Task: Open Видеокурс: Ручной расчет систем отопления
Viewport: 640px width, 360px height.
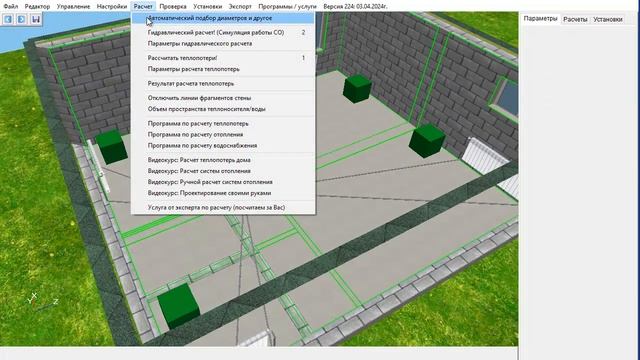Action: coord(223,182)
